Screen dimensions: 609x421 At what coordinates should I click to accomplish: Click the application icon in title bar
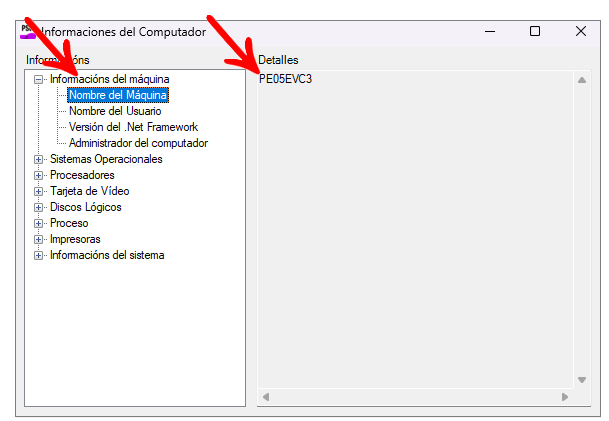[x=28, y=31]
